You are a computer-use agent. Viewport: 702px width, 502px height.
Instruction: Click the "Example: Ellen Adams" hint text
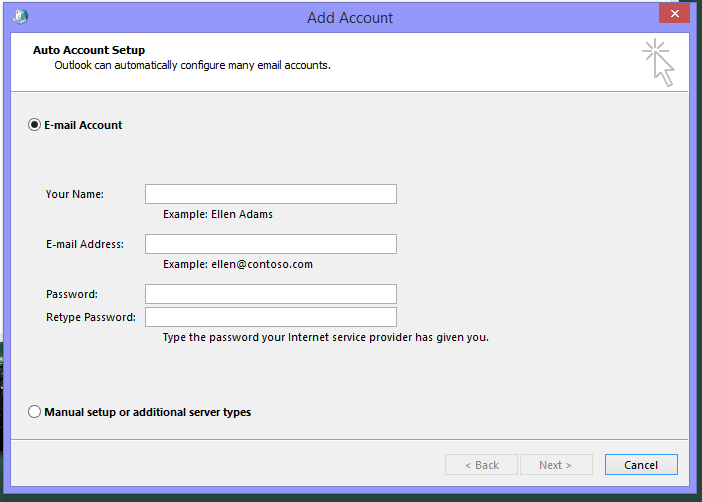click(217, 214)
